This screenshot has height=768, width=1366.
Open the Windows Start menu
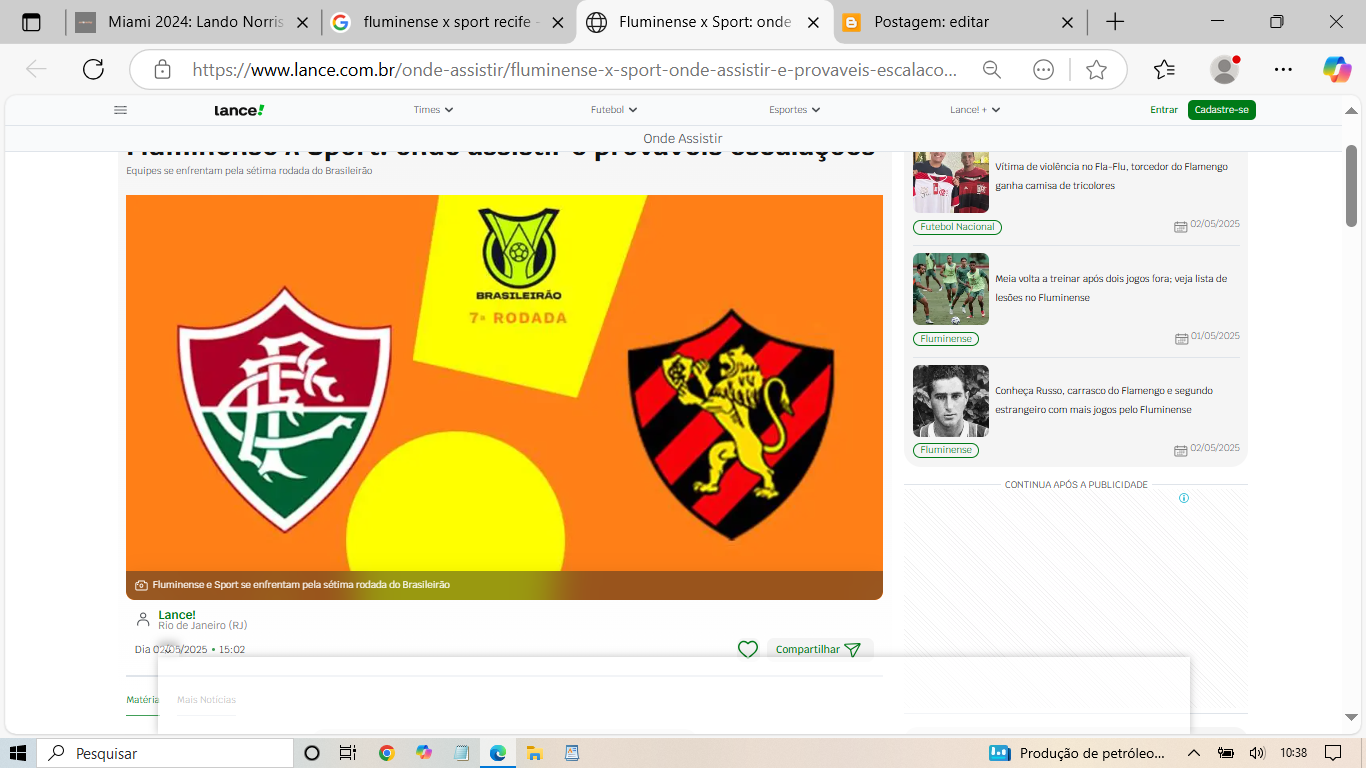click(18, 753)
